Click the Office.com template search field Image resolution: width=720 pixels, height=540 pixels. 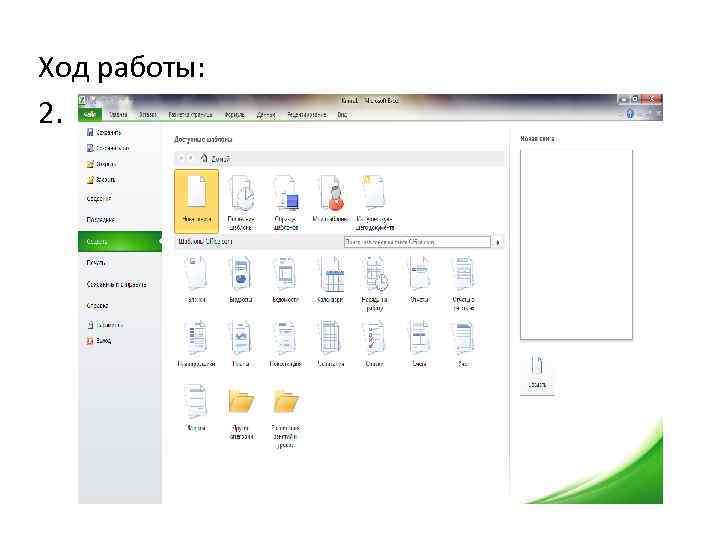click(417, 242)
